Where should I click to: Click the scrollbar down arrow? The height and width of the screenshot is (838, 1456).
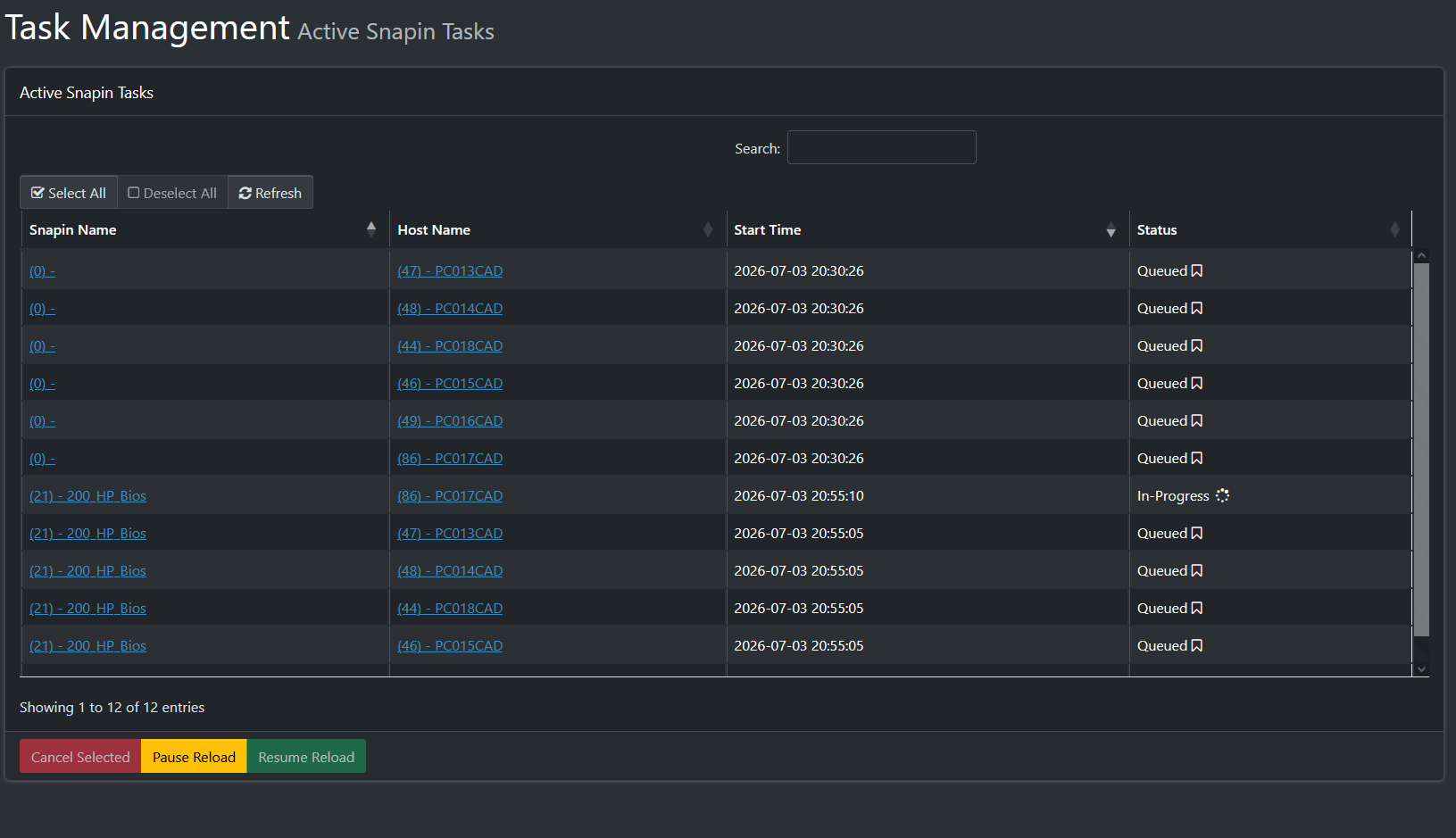(1421, 668)
